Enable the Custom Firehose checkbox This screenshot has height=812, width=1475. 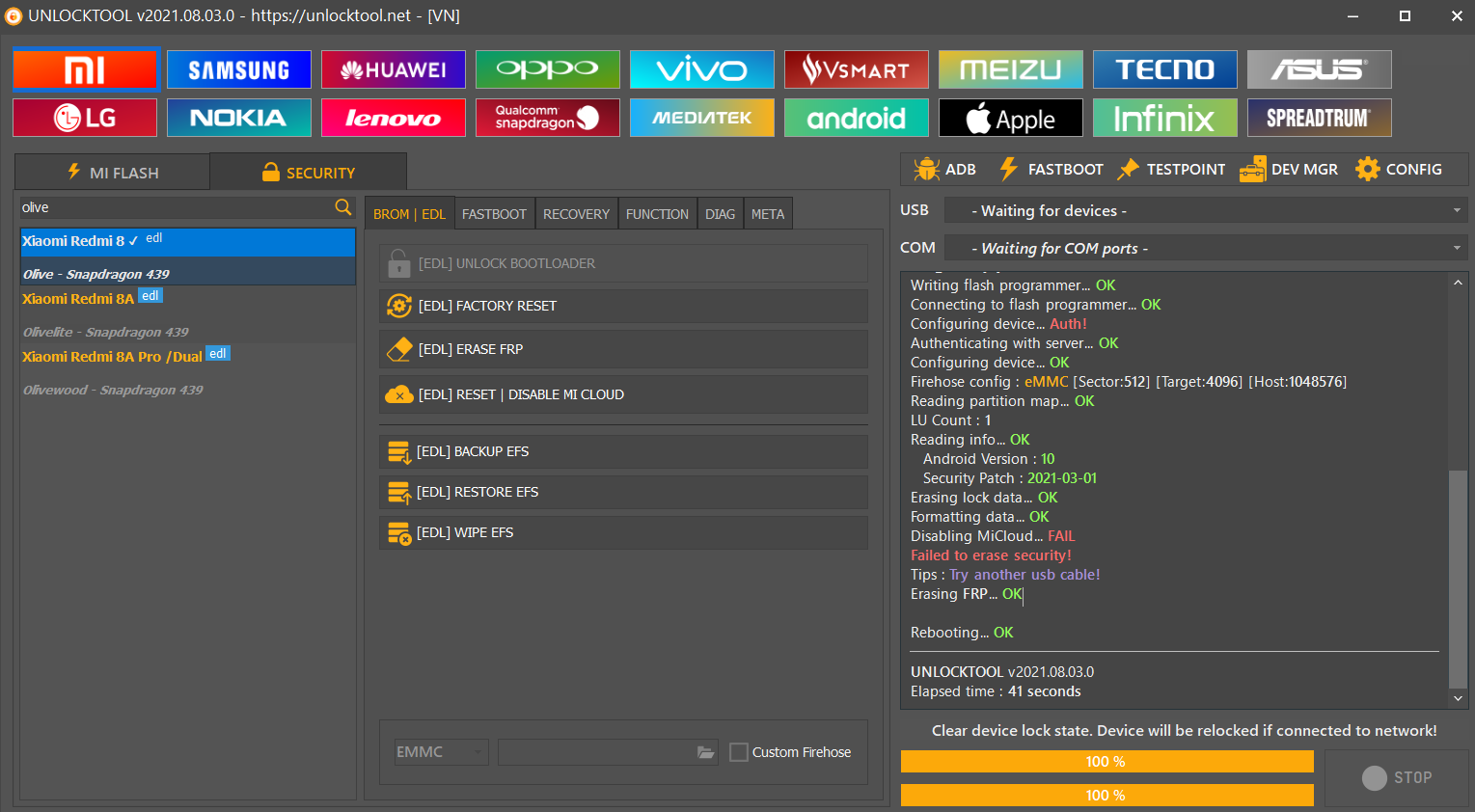click(x=739, y=752)
